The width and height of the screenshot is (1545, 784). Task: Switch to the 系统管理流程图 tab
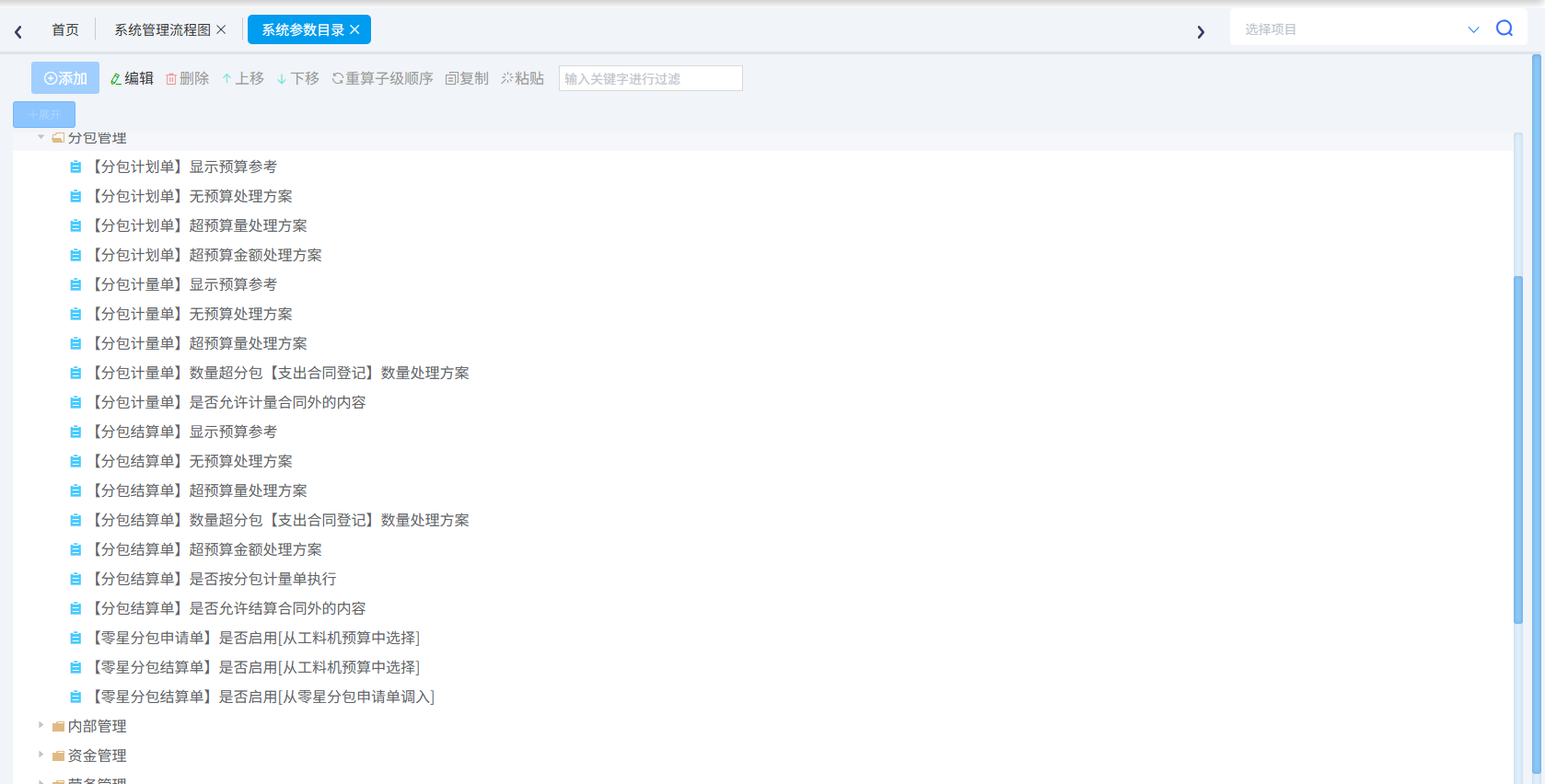162,29
